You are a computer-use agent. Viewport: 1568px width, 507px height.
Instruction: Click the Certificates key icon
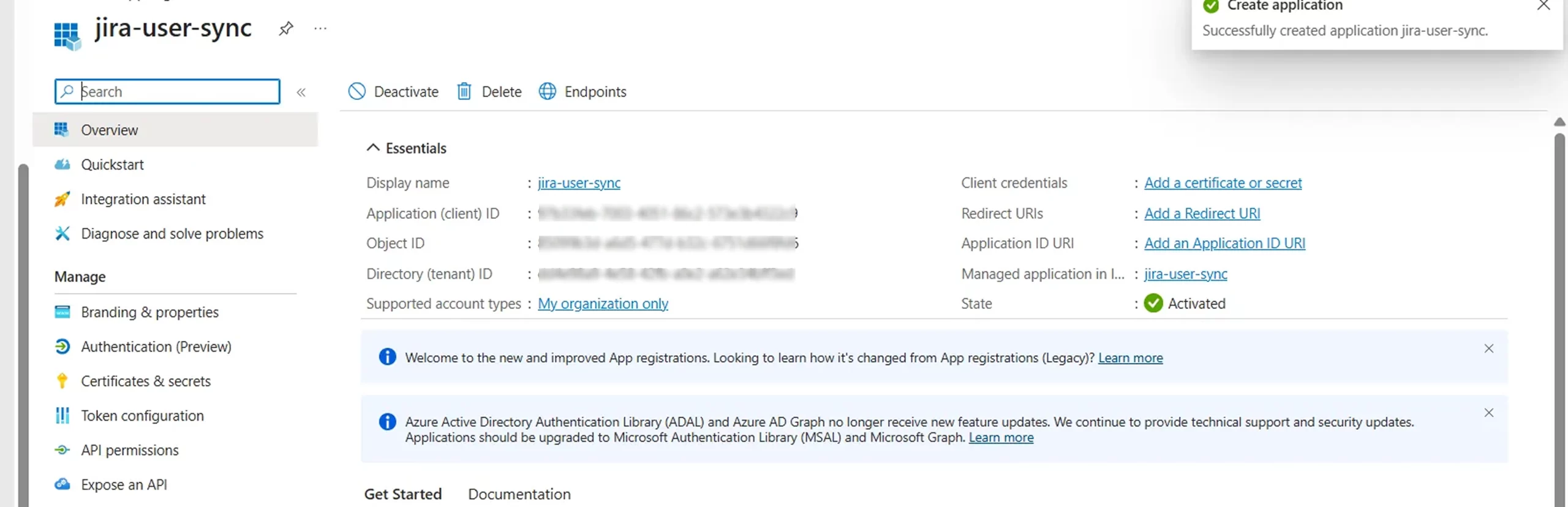coord(62,381)
